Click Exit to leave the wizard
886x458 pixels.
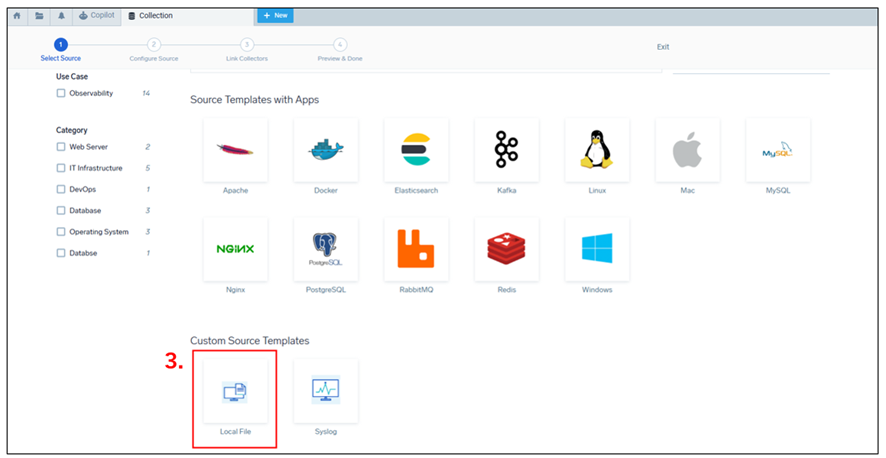663,47
